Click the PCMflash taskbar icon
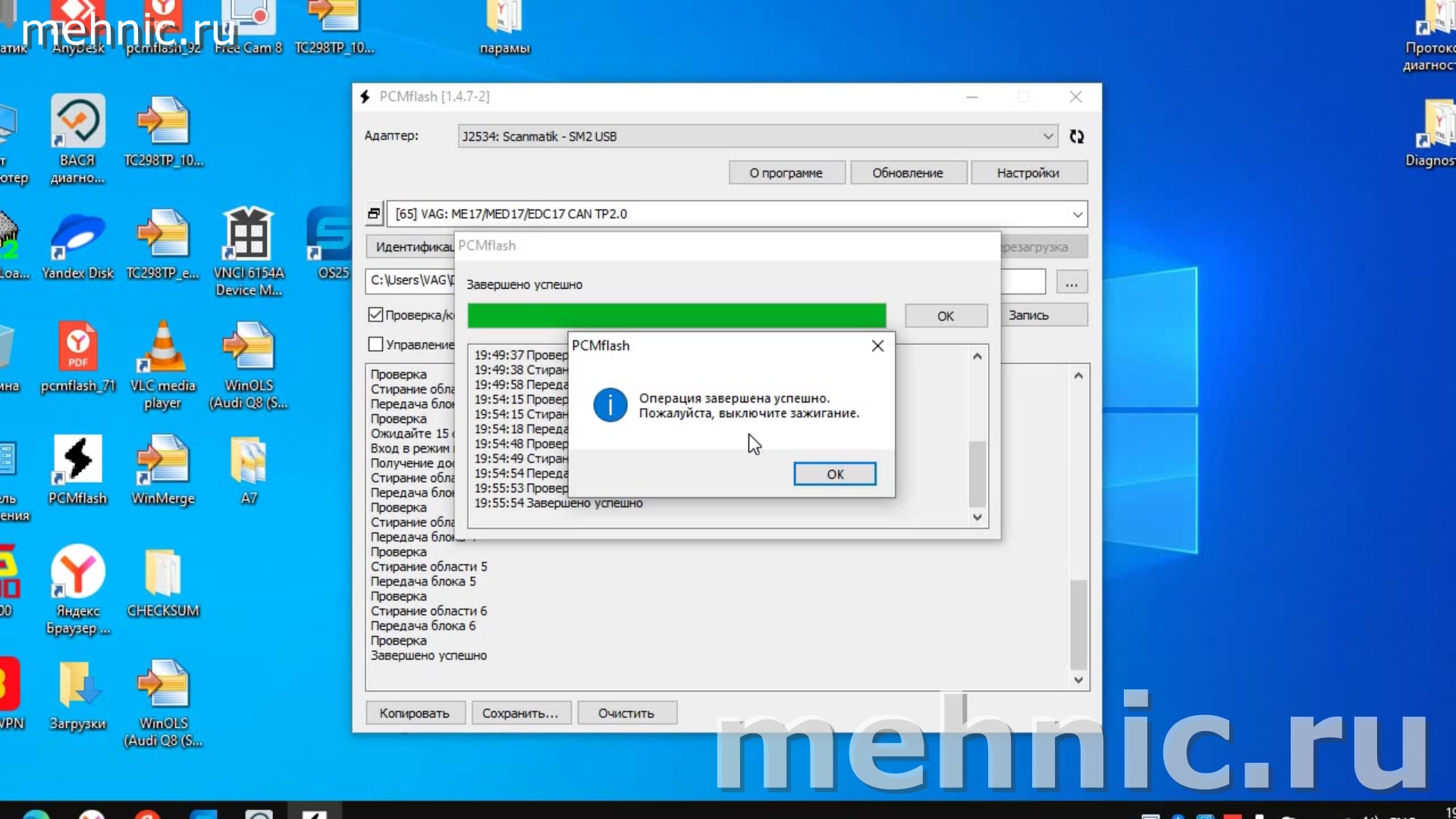The image size is (1456, 819). coord(314,813)
